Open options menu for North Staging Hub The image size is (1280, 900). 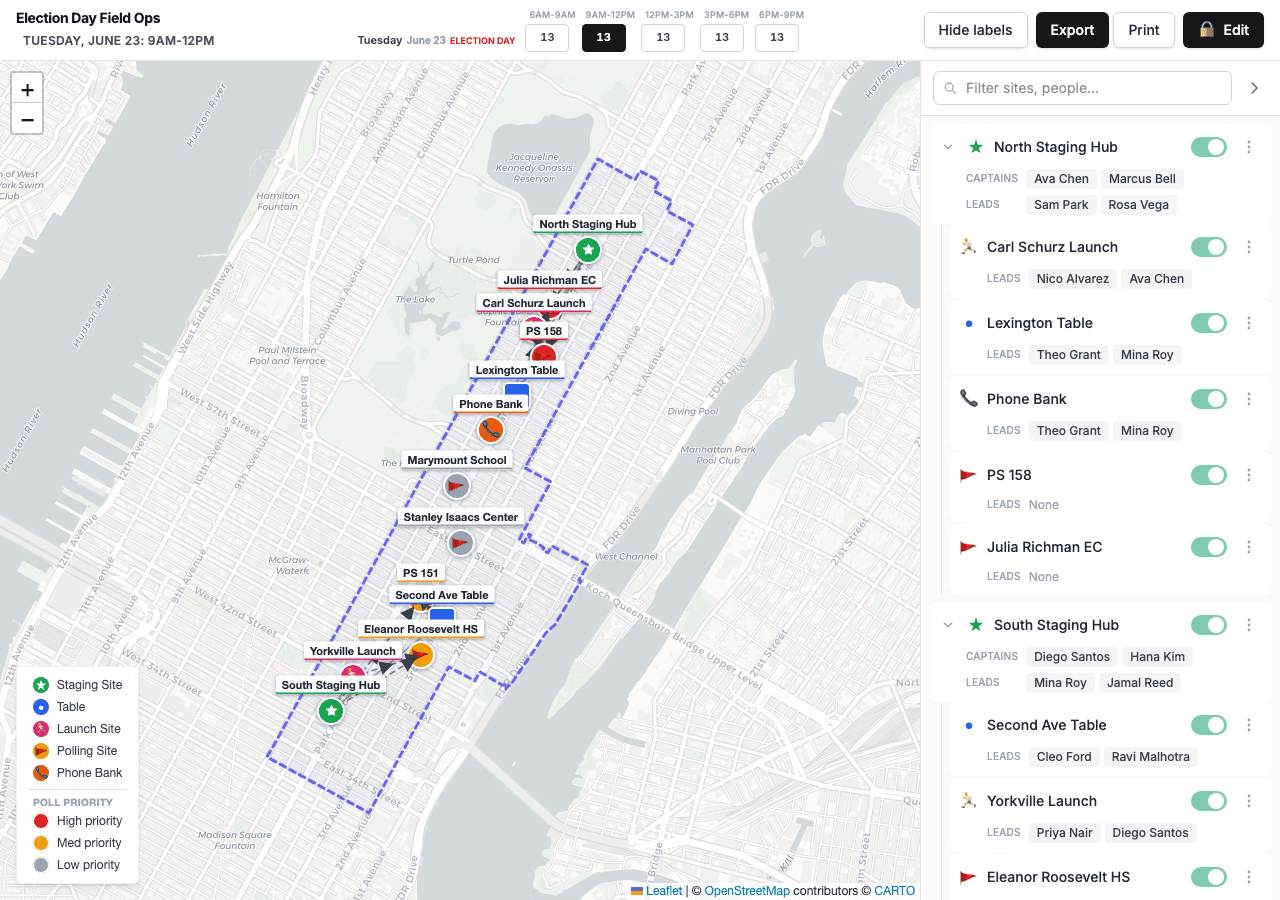click(x=1249, y=147)
